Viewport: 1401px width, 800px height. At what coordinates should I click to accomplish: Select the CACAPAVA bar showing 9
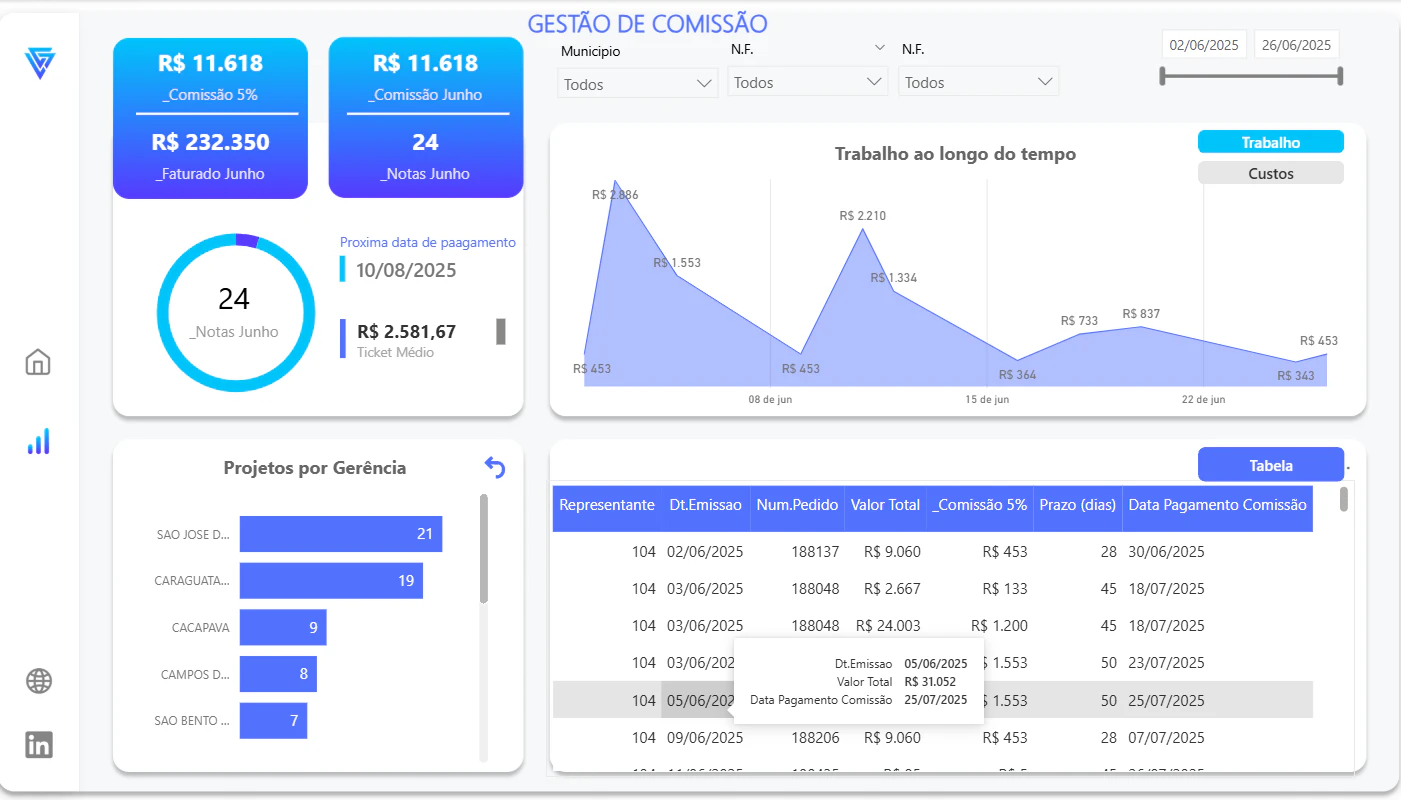coord(283,628)
